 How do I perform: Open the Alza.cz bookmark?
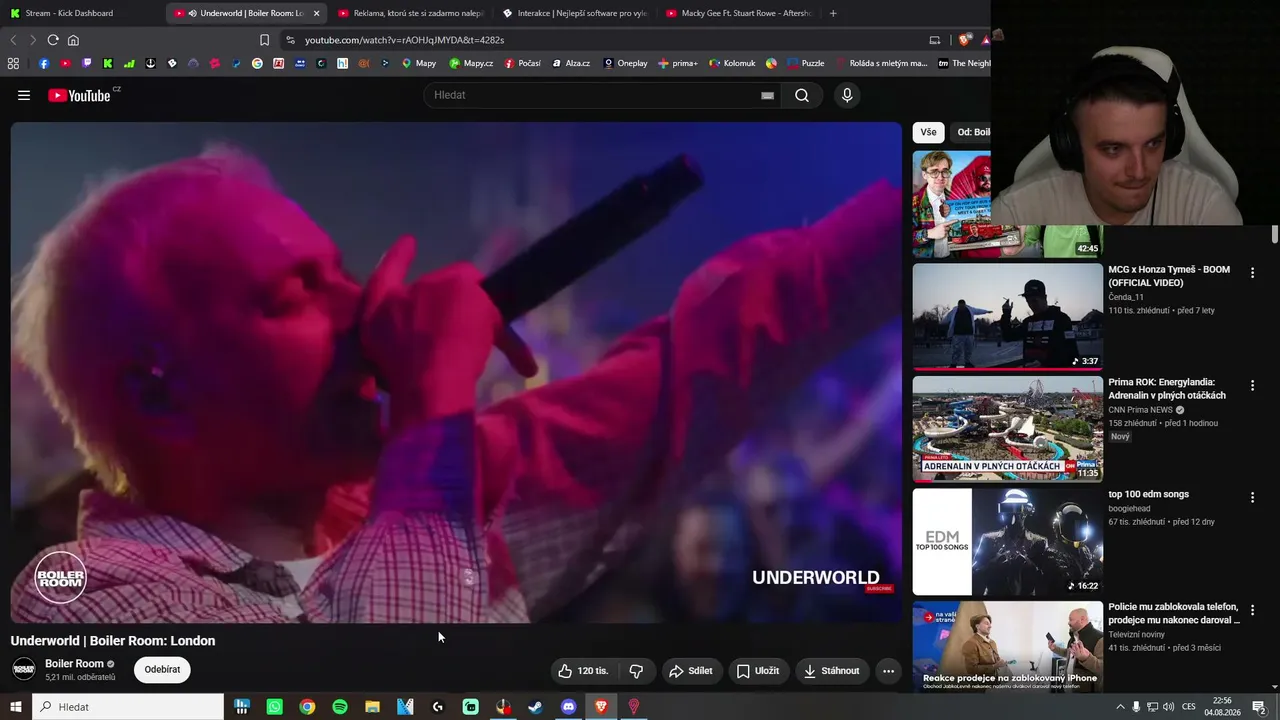pyautogui.click(x=570, y=63)
